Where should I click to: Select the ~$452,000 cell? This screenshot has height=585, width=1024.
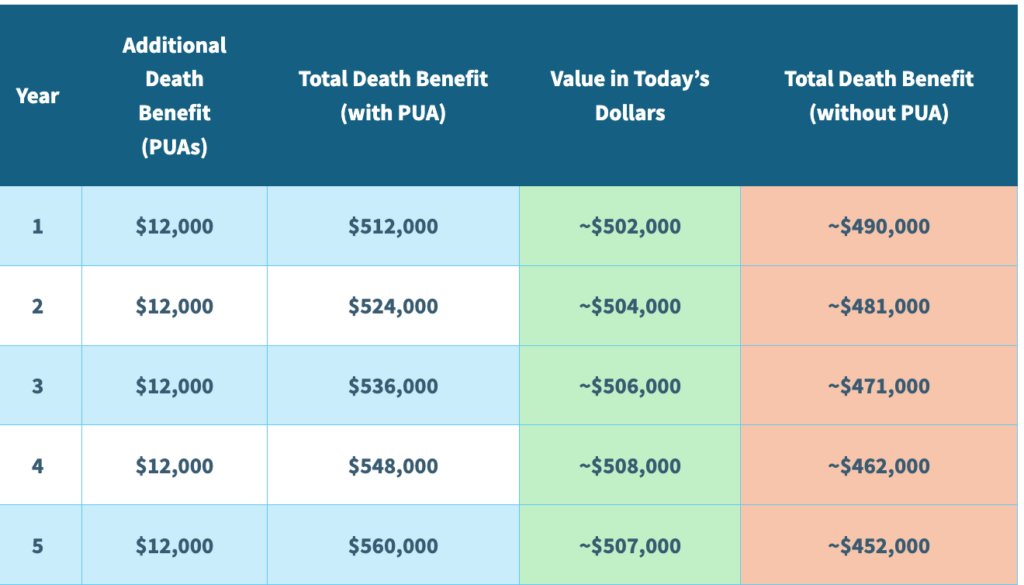click(879, 546)
